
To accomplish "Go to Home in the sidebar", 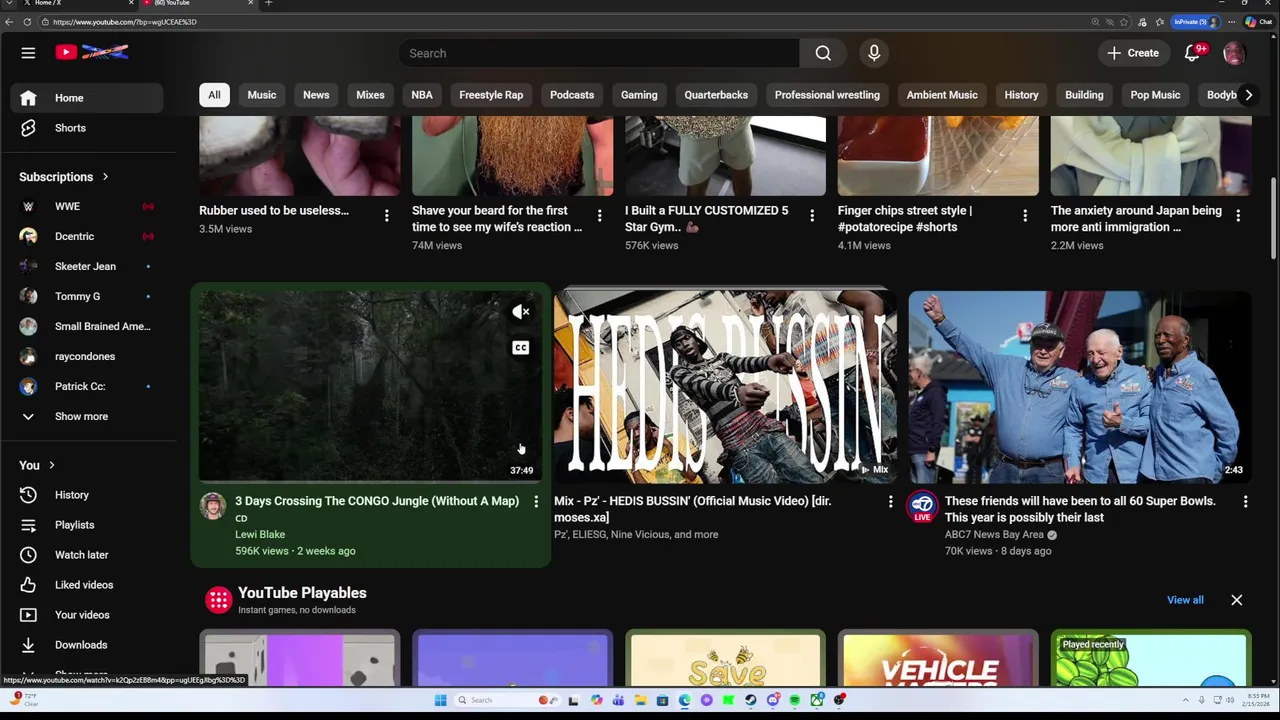I will coord(87,98).
